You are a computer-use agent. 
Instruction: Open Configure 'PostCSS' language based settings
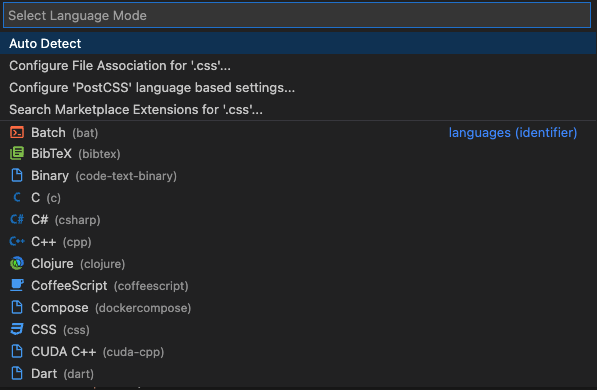[x=298, y=88]
